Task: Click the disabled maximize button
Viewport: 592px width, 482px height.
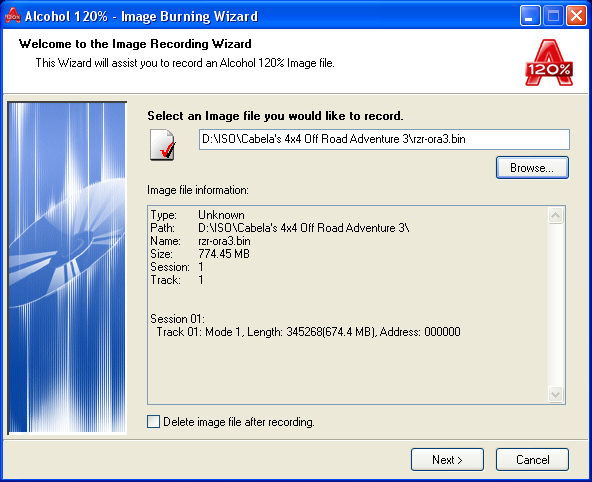Action: pyautogui.click(x=553, y=16)
